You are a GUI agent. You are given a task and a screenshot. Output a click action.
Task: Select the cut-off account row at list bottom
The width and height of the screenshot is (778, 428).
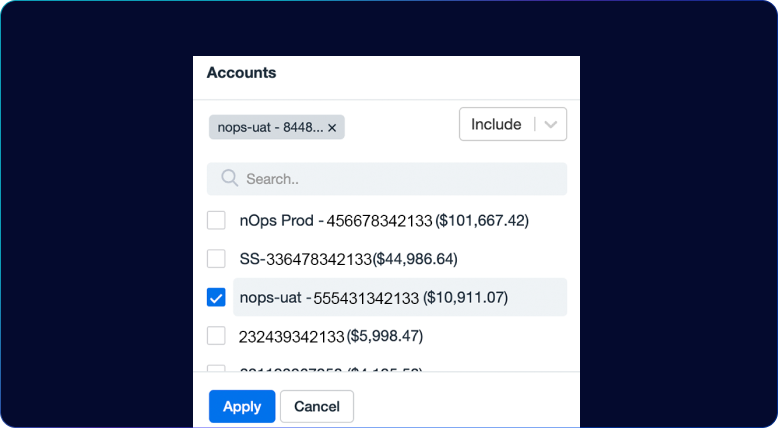point(331,369)
